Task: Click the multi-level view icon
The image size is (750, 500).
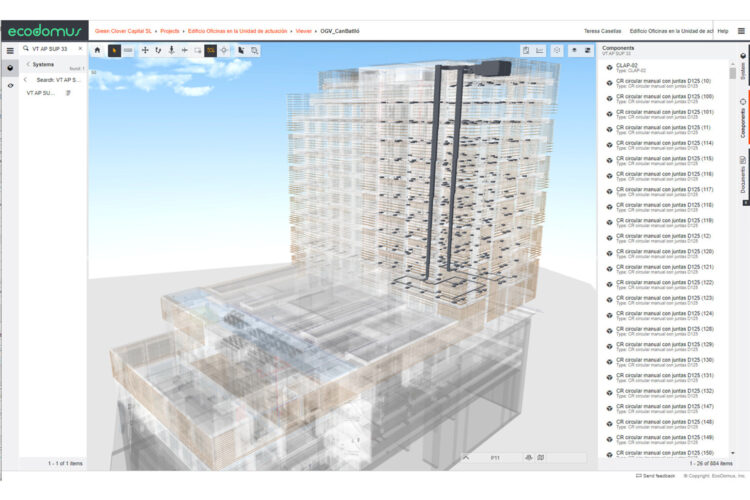Action: click(x=588, y=50)
